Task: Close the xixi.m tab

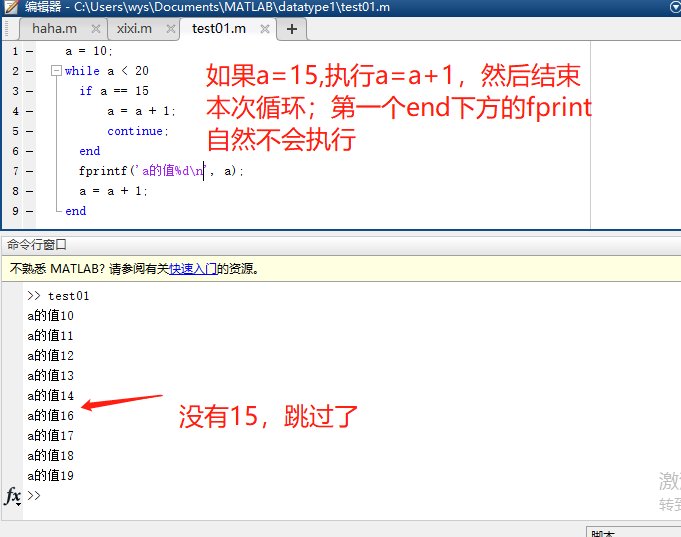Action: point(171,29)
